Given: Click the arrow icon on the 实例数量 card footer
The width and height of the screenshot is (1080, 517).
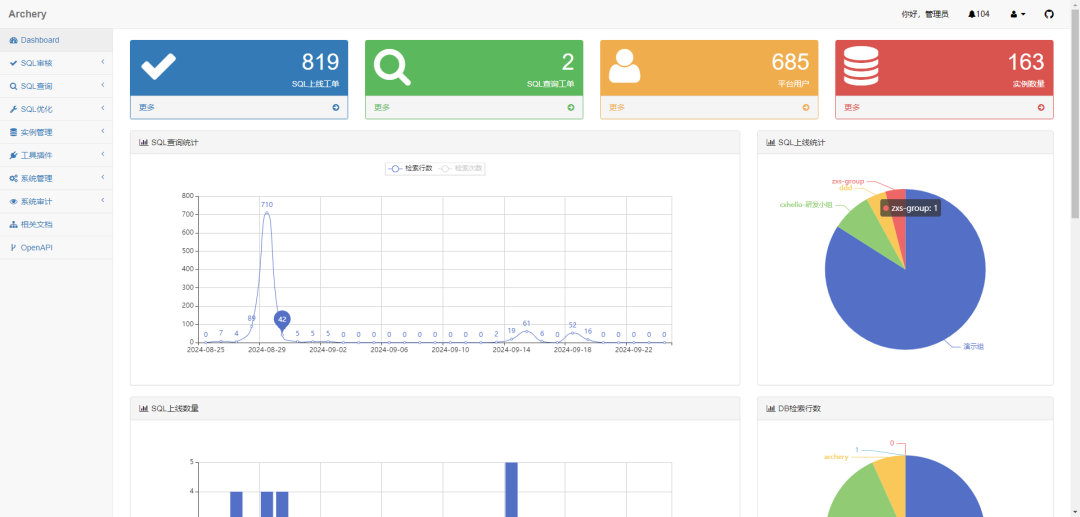Looking at the screenshot, I should click(1041, 107).
